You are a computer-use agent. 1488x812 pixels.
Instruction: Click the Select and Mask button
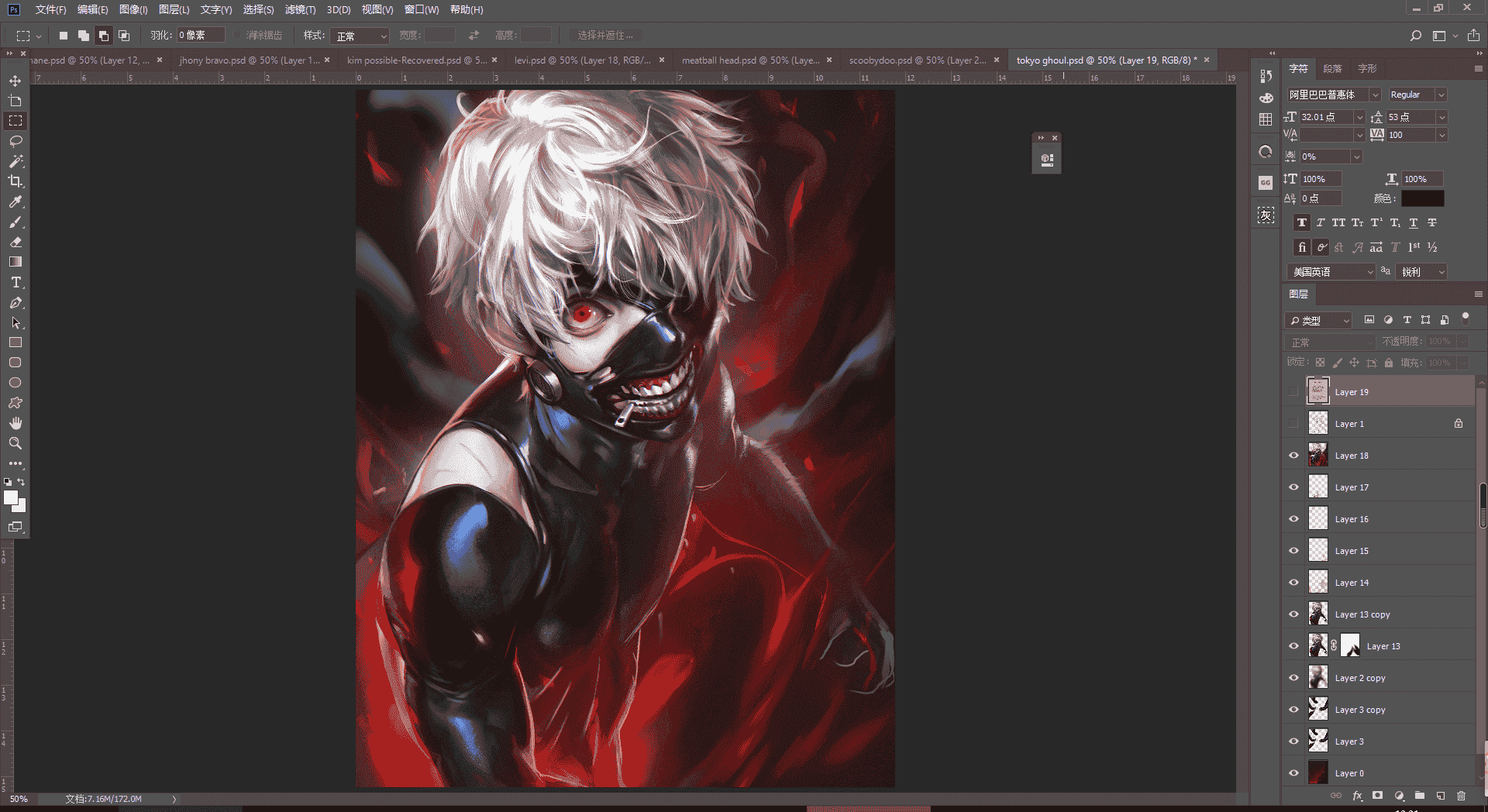[x=605, y=36]
